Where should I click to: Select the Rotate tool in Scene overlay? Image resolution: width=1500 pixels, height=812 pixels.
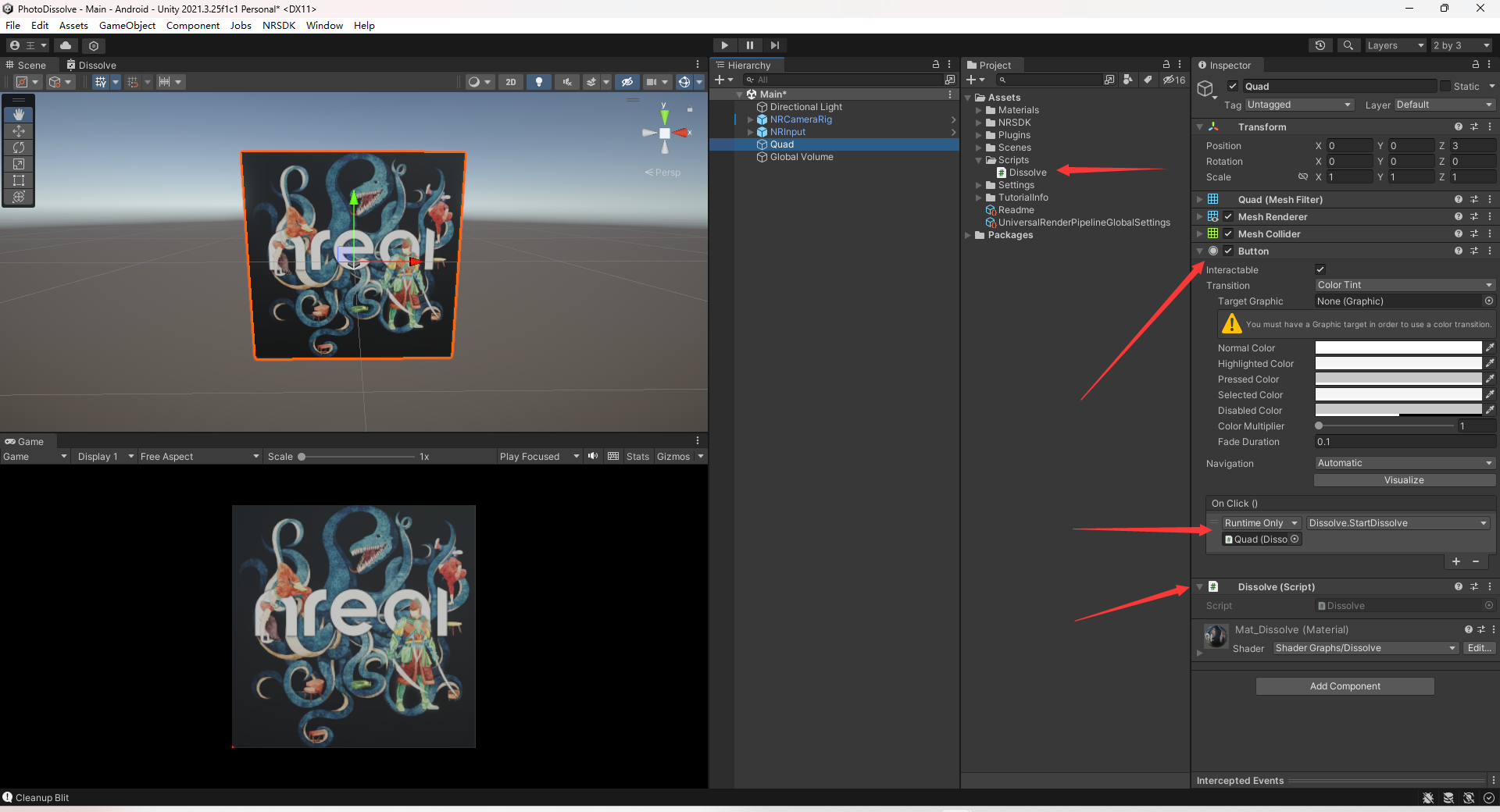coord(19,148)
